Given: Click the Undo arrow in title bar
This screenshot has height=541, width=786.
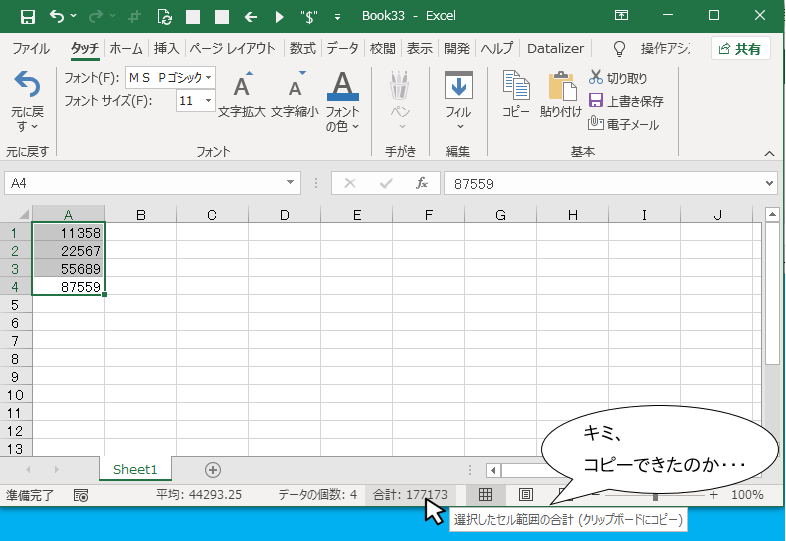Looking at the screenshot, I should pos(57,16).
